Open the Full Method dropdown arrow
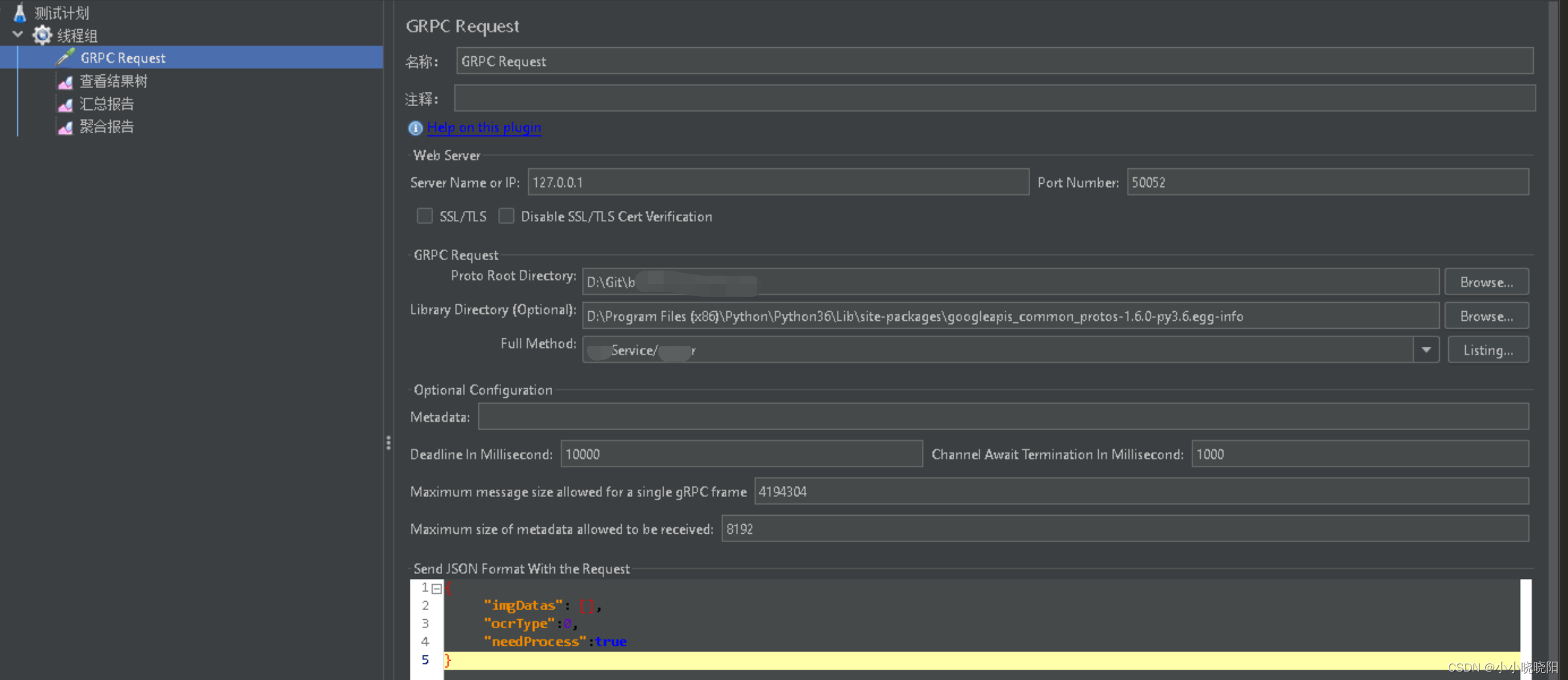This screenshot has height=680, width=1568. [x=1426, y=349]
